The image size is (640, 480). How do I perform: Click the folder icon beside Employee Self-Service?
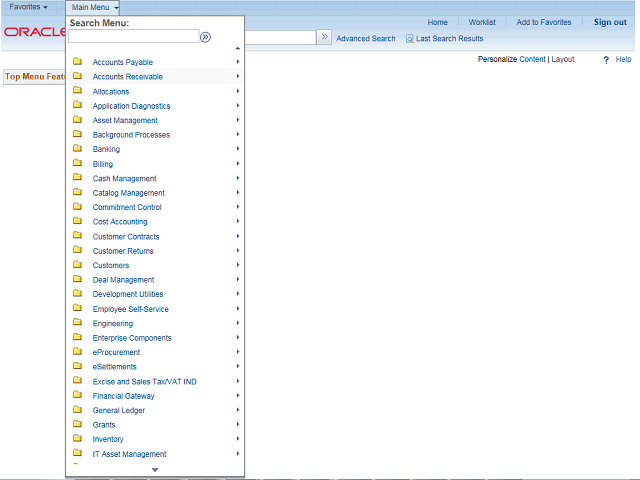tap(77, 308)
